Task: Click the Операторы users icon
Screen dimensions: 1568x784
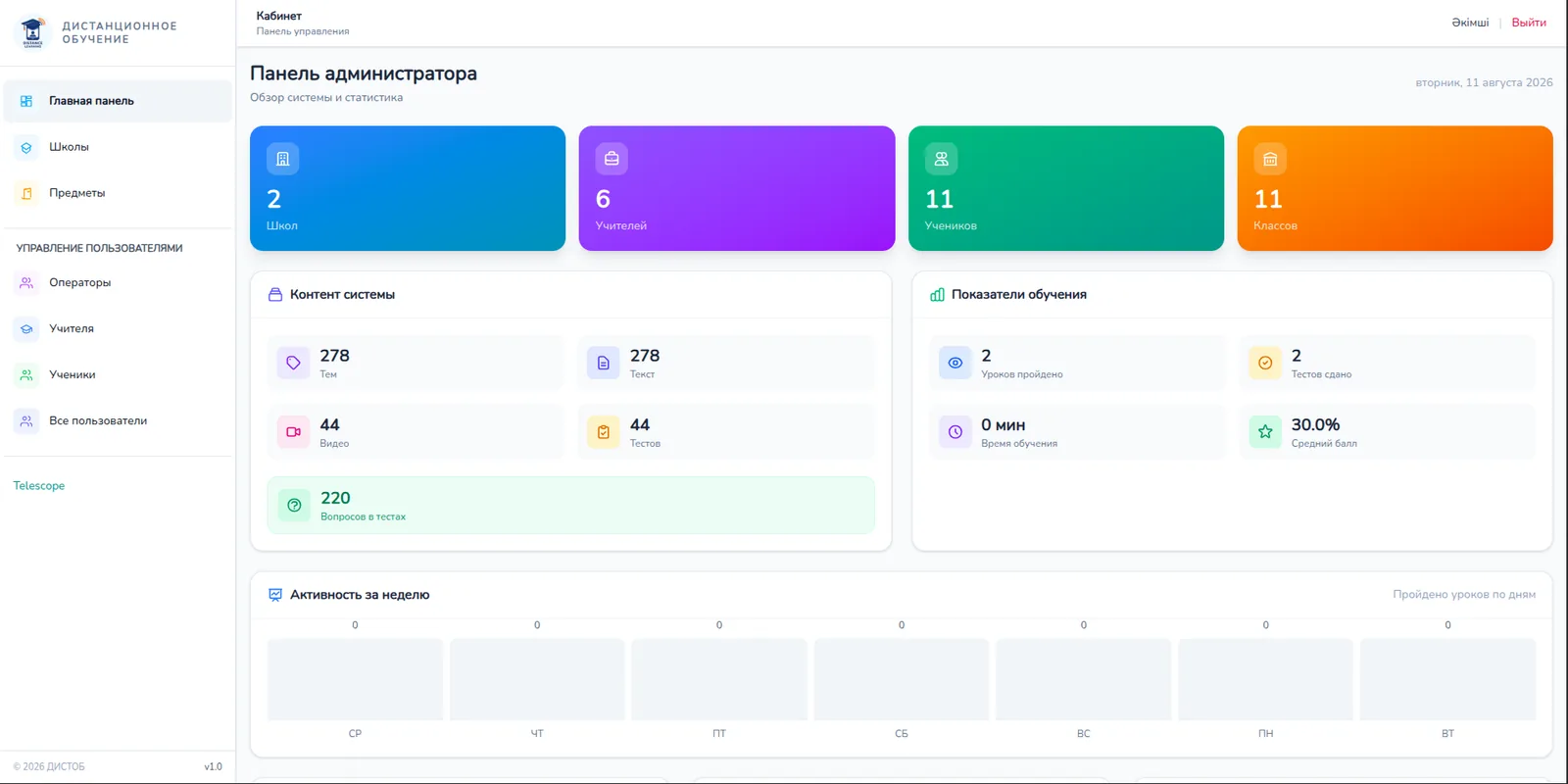Action: point(26,282)
